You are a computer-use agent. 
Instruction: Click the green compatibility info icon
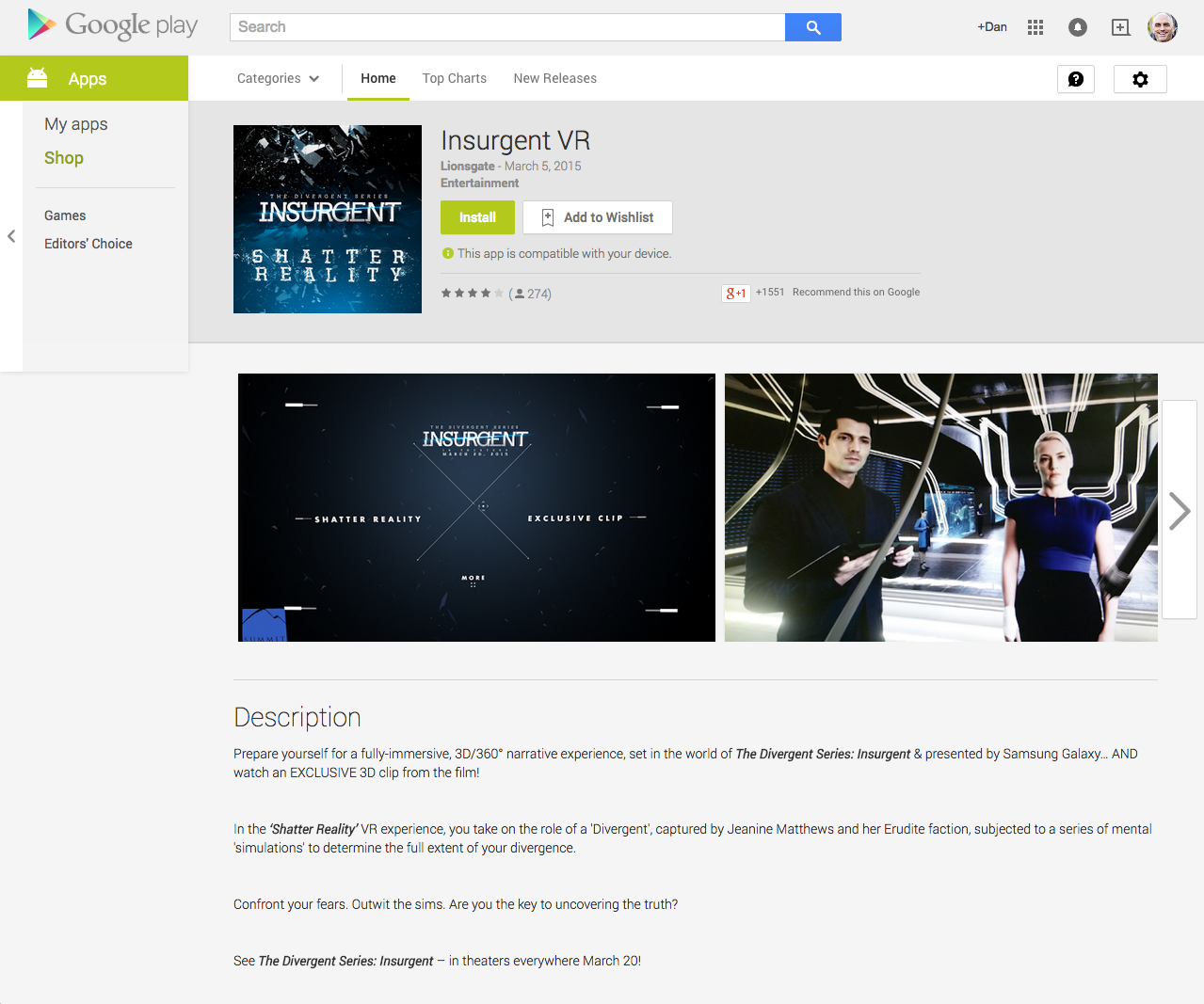tap(448, 253)
